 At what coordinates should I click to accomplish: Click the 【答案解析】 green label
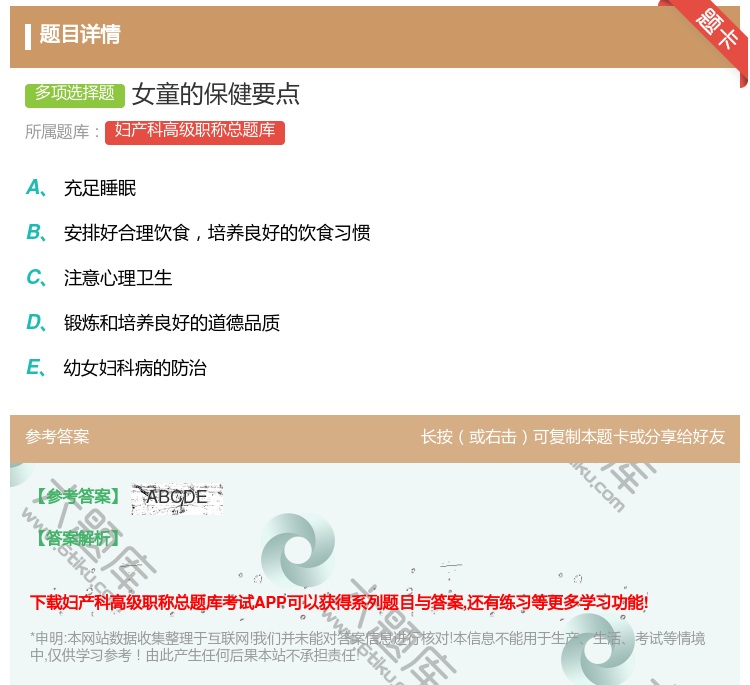[x=78, y=538]
